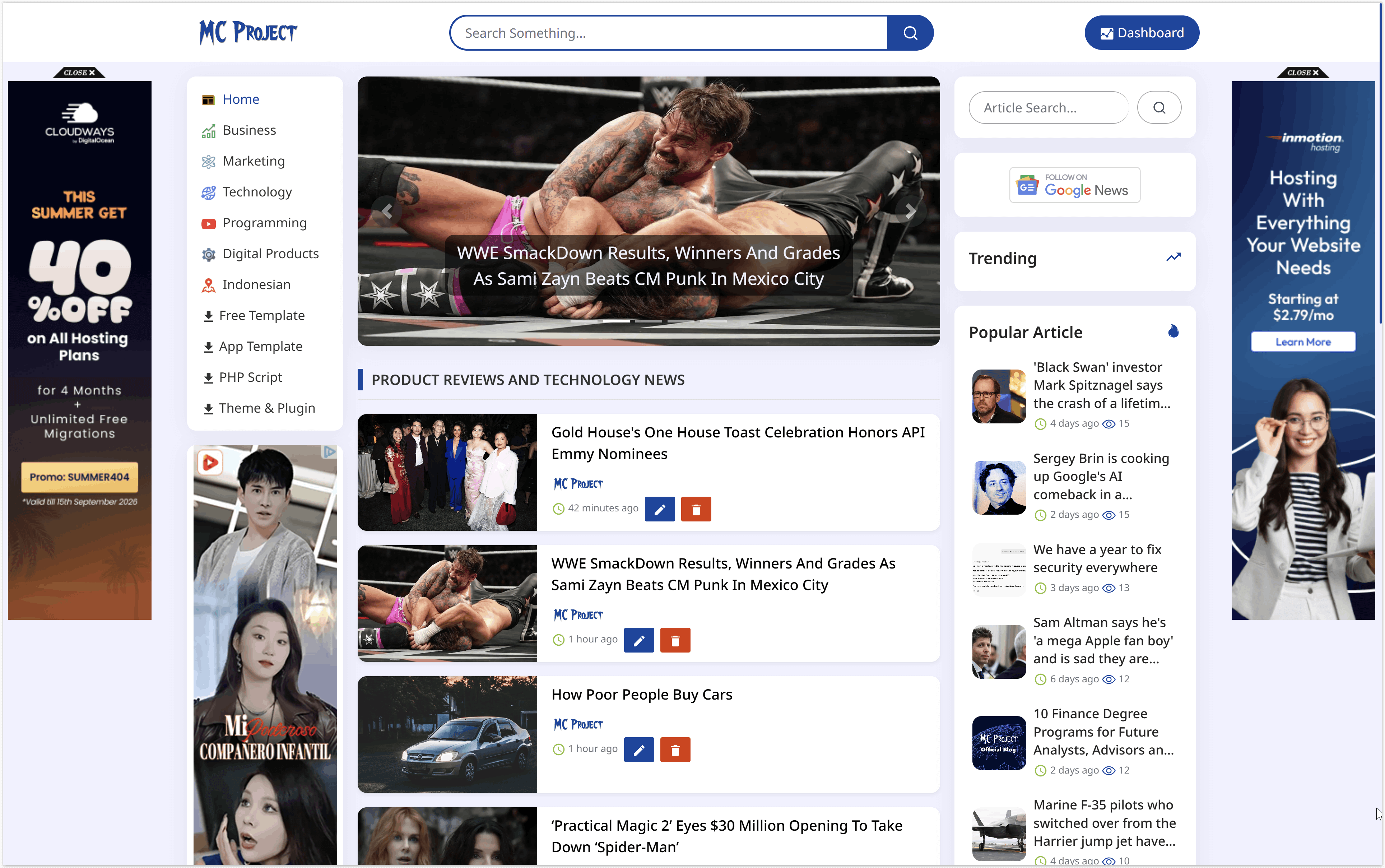The image size is (1385, 868).
Task: Click the Trending arrow icon
Action: (x=1173, y=258)
